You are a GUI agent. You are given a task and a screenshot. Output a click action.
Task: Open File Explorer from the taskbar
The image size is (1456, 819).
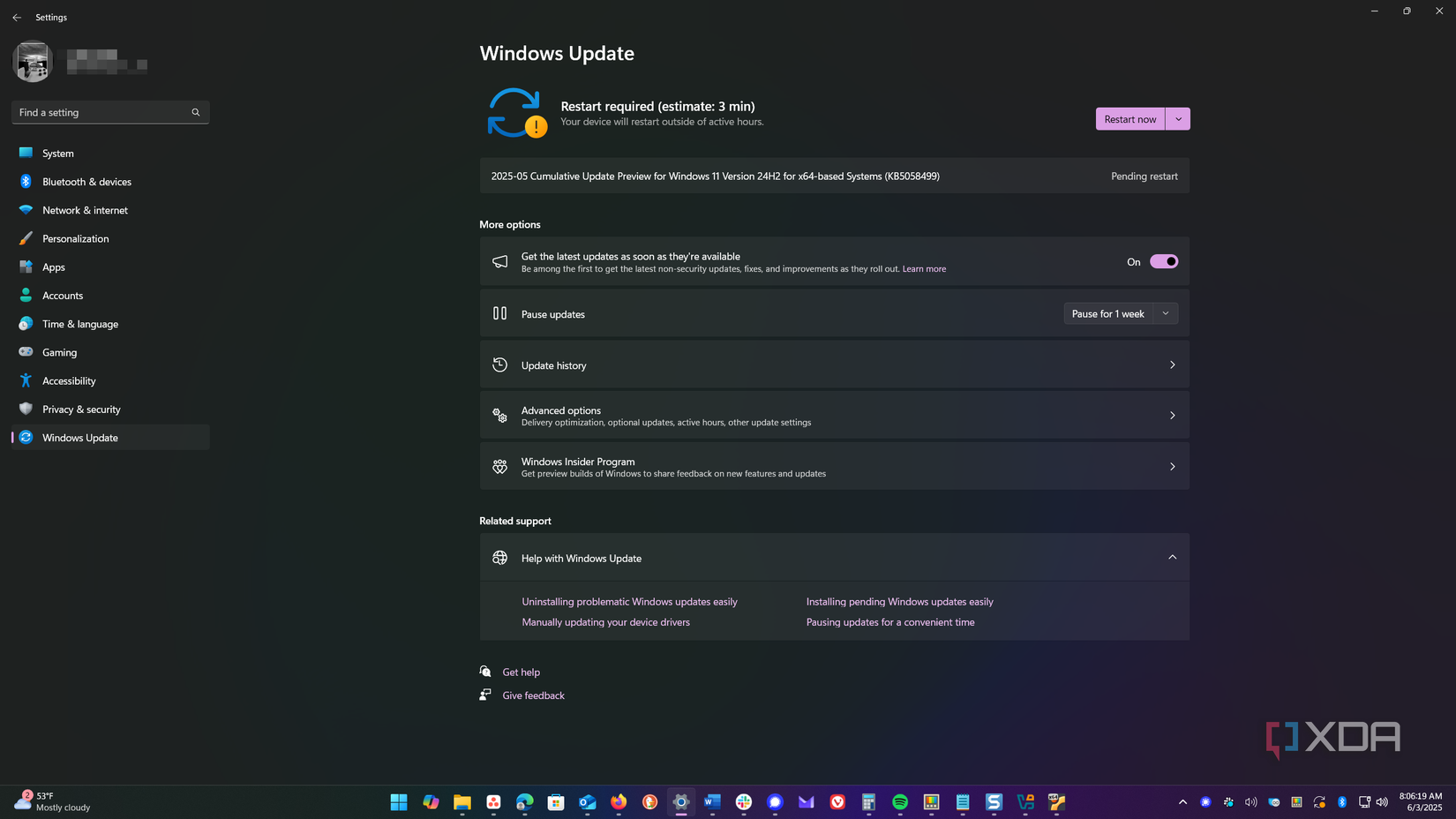(x=462, y=801)
